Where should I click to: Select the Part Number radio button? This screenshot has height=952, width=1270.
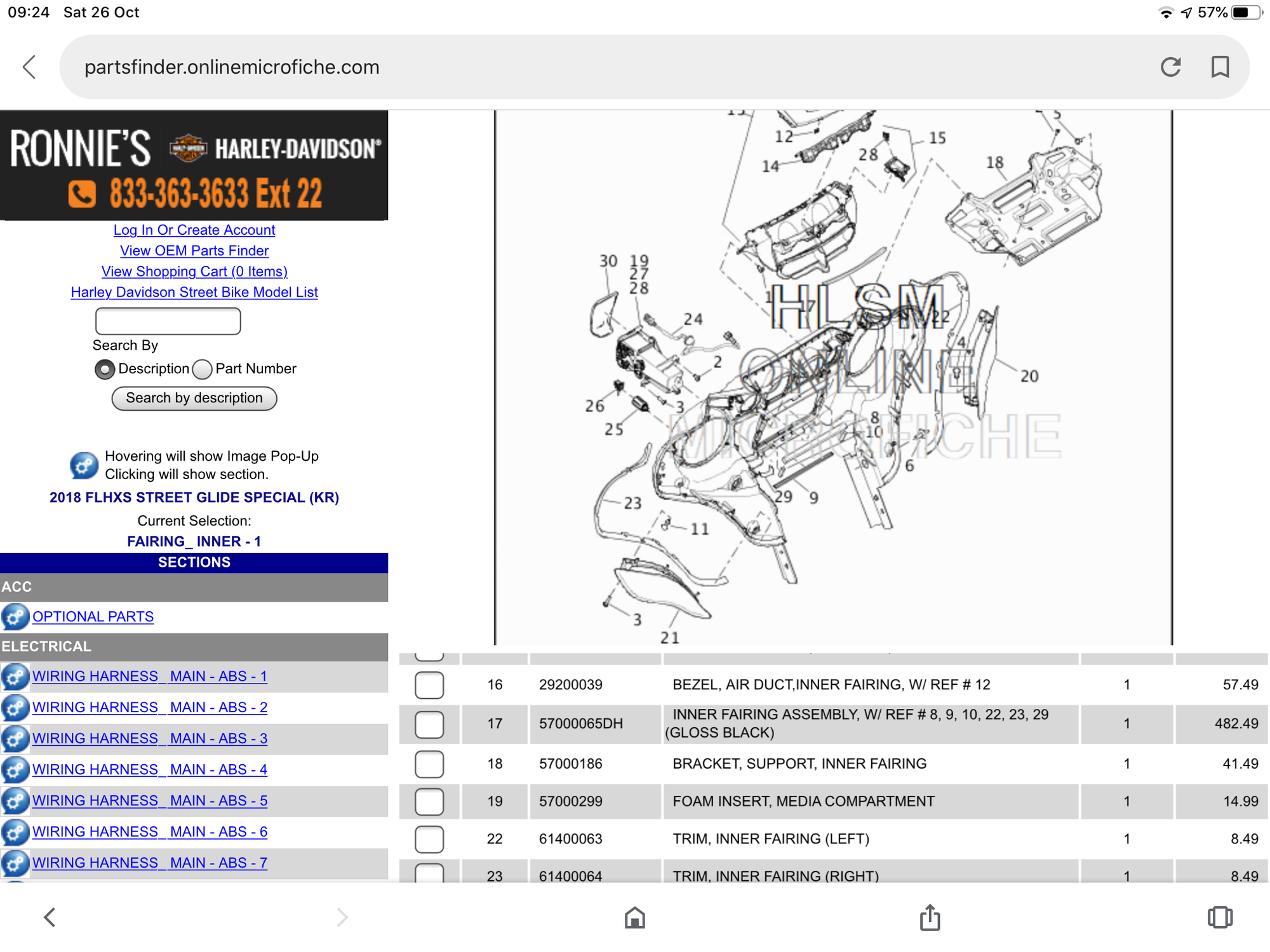[x=202, y=369]
